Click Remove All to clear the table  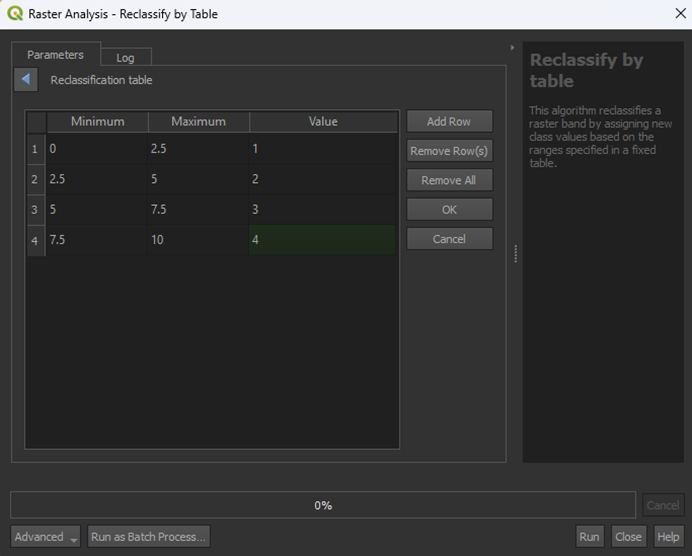point(449,181)
